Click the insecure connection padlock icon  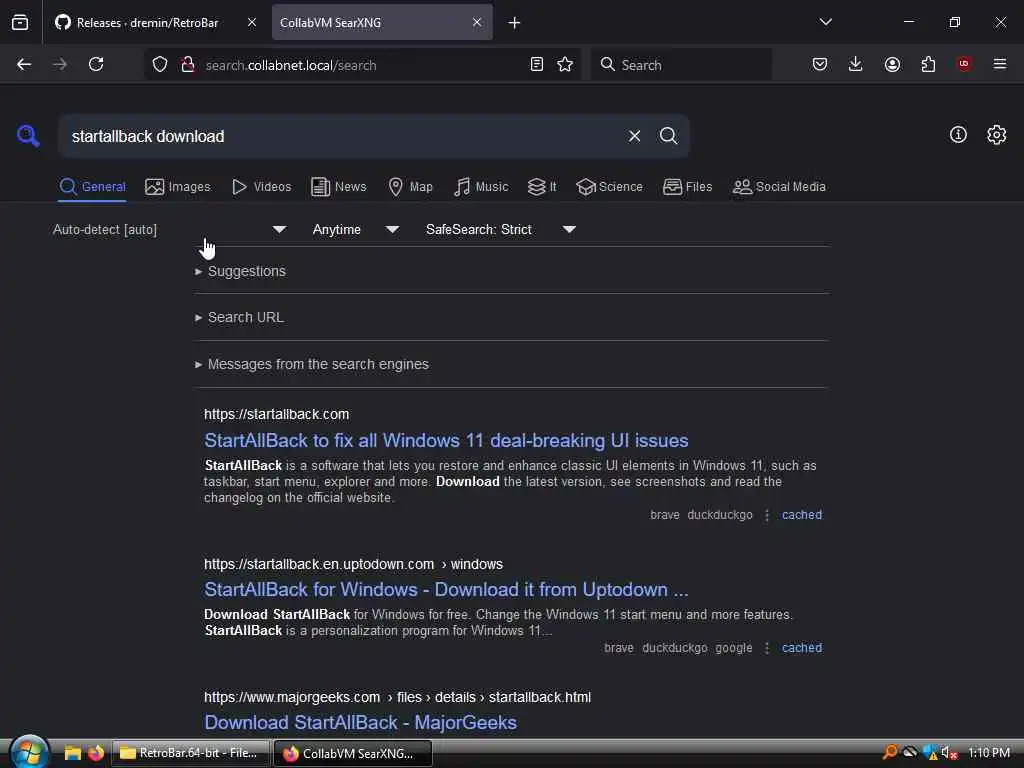coord(188,64)
